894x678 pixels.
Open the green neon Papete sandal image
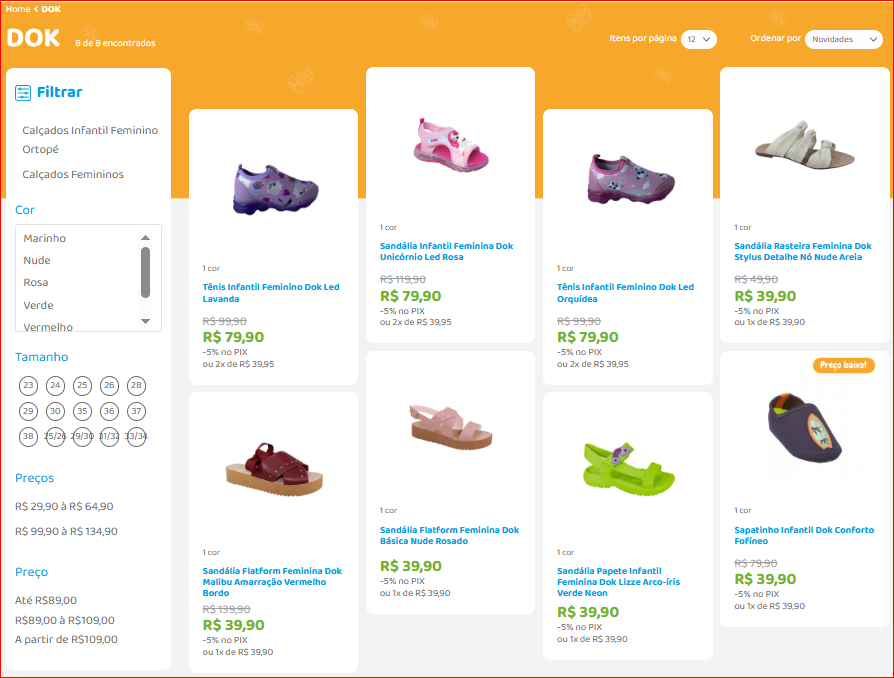[627, 468]
